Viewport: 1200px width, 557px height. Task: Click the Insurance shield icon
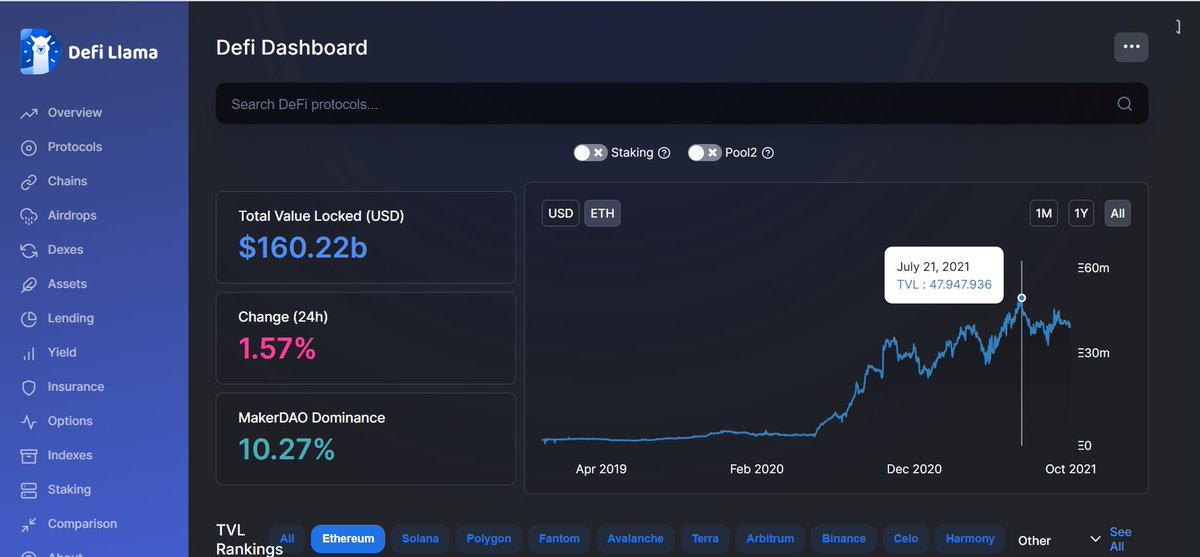point(28,387)
